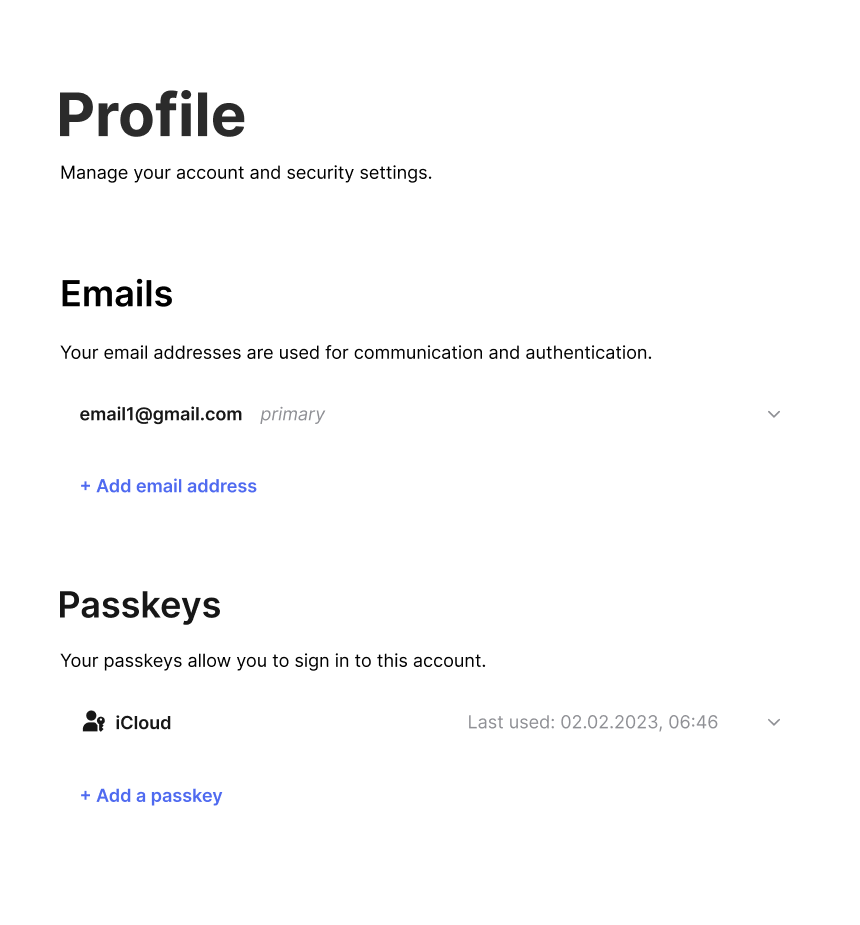Click the Last used timestamp text
This screenshot has height=925, width=860.
point(593,722)
